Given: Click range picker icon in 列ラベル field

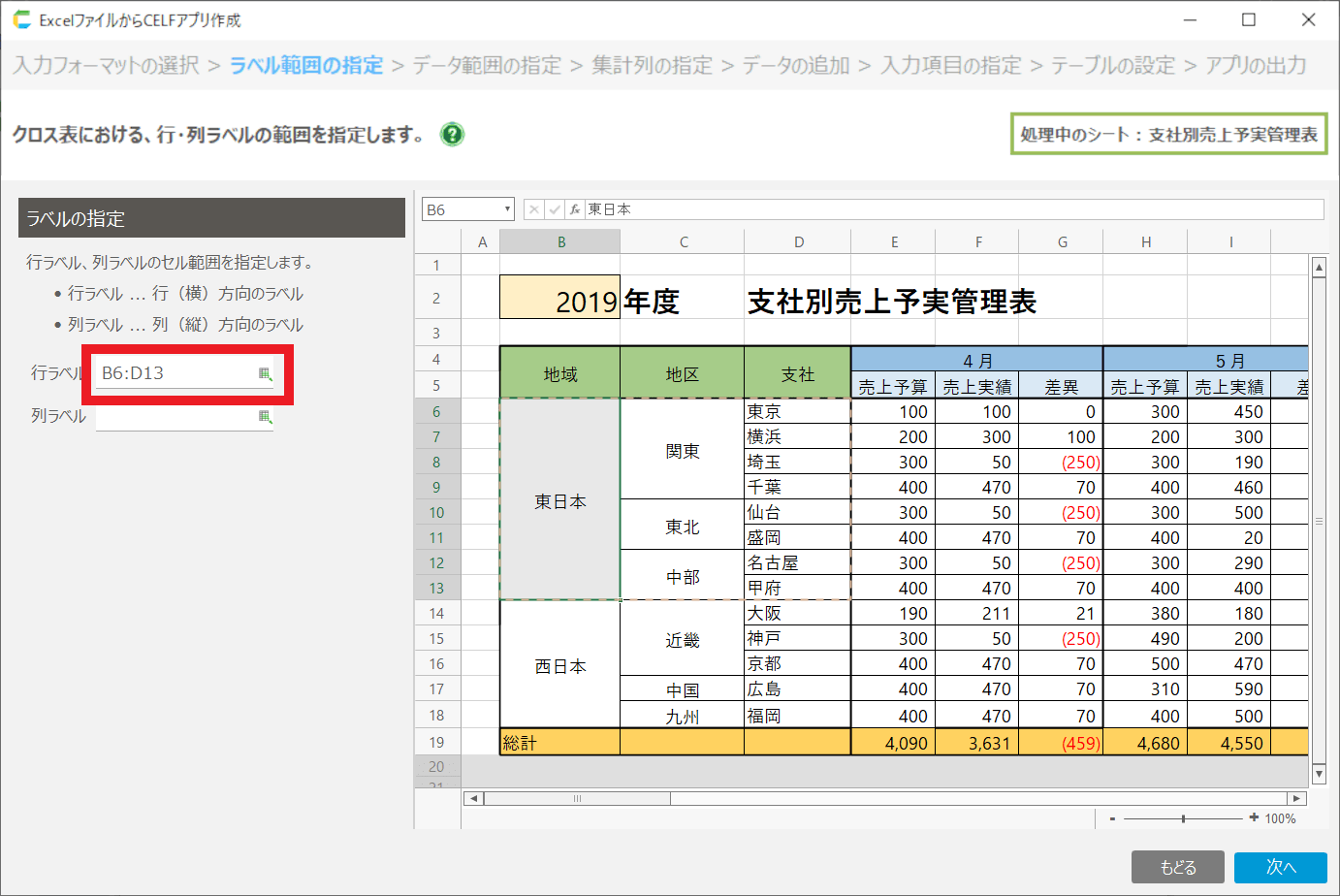Looking at the screenshot, I should click(x=265, y=416).
